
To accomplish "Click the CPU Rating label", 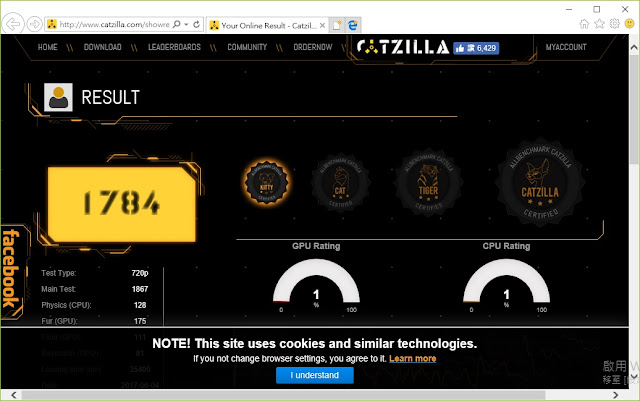I will 506,246.
